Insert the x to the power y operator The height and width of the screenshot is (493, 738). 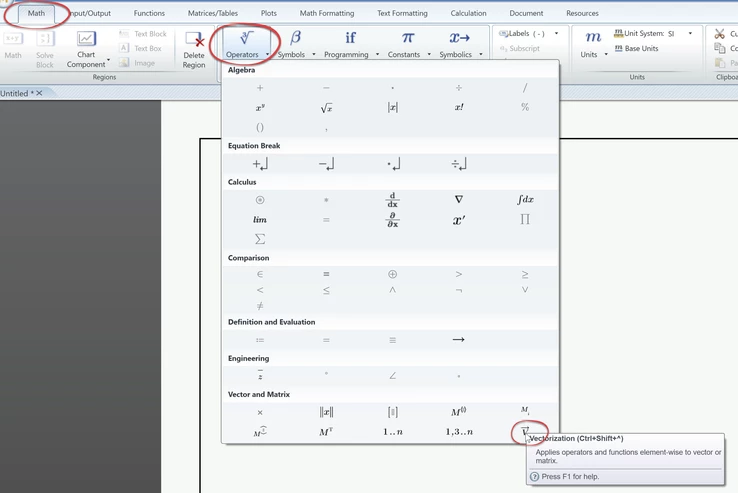(260, 108)
